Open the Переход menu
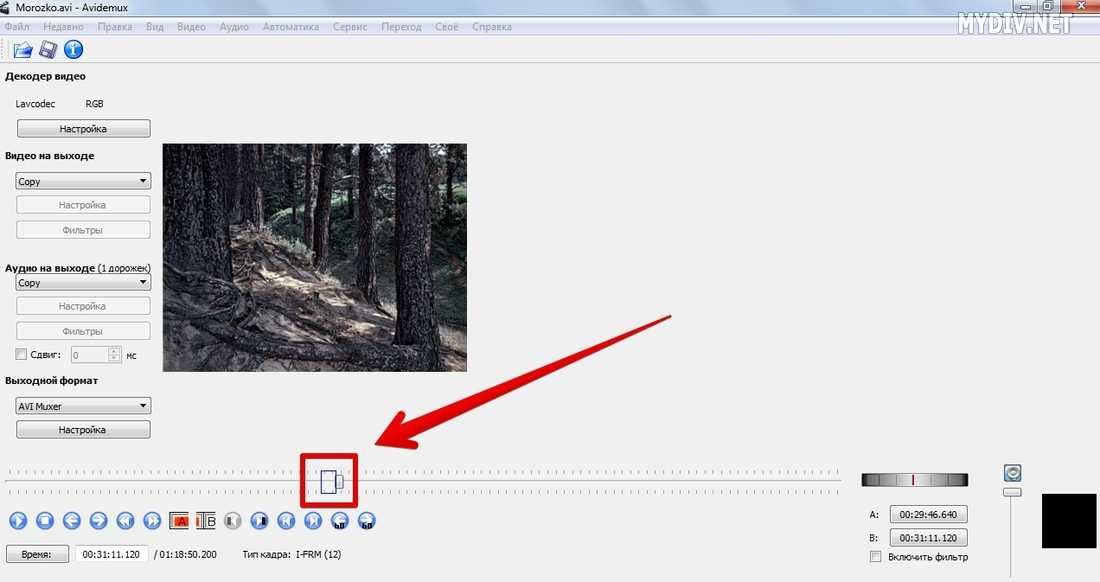 [401, 27]
